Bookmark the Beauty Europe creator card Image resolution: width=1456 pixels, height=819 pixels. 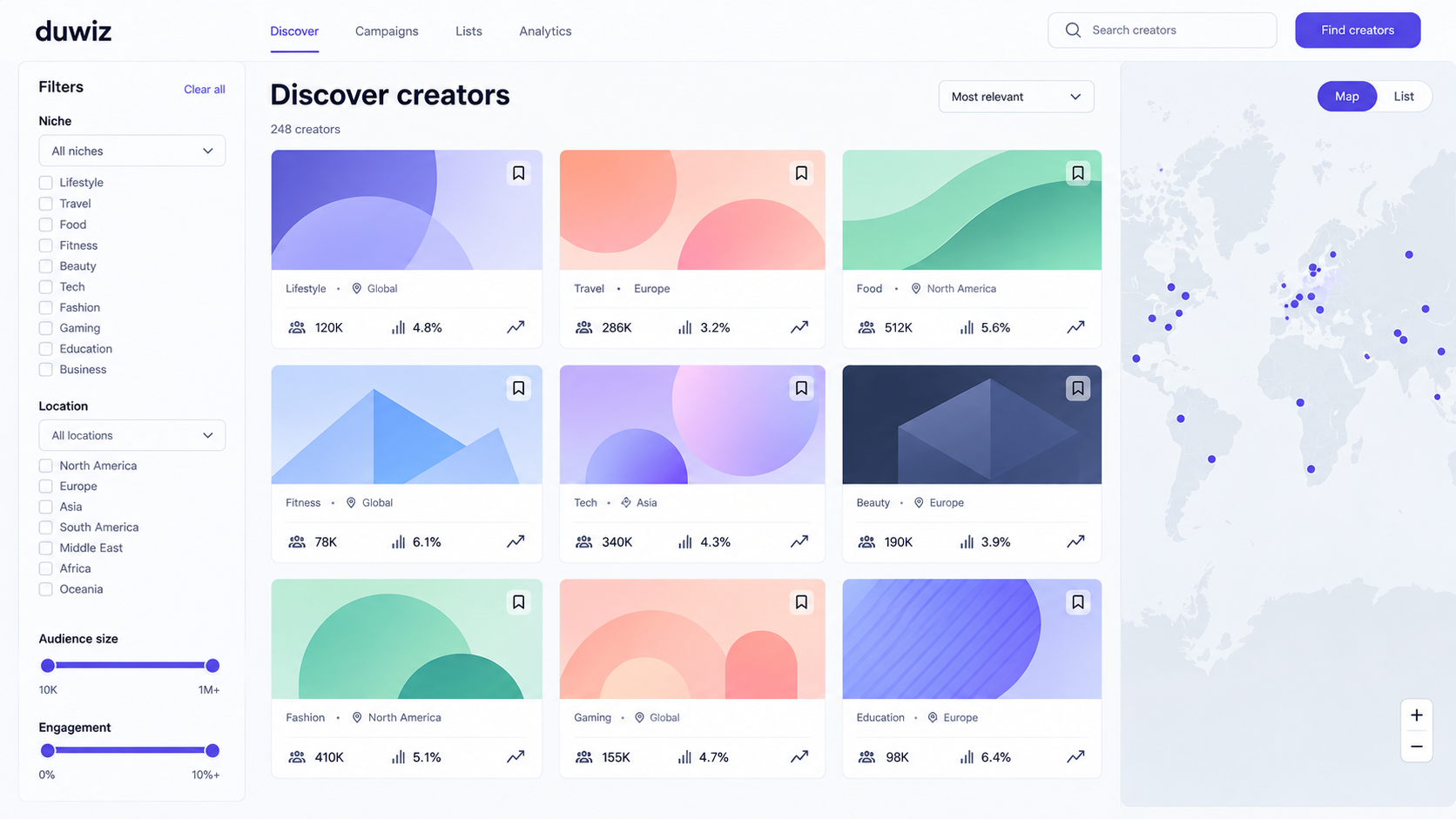pos(1078,388)
